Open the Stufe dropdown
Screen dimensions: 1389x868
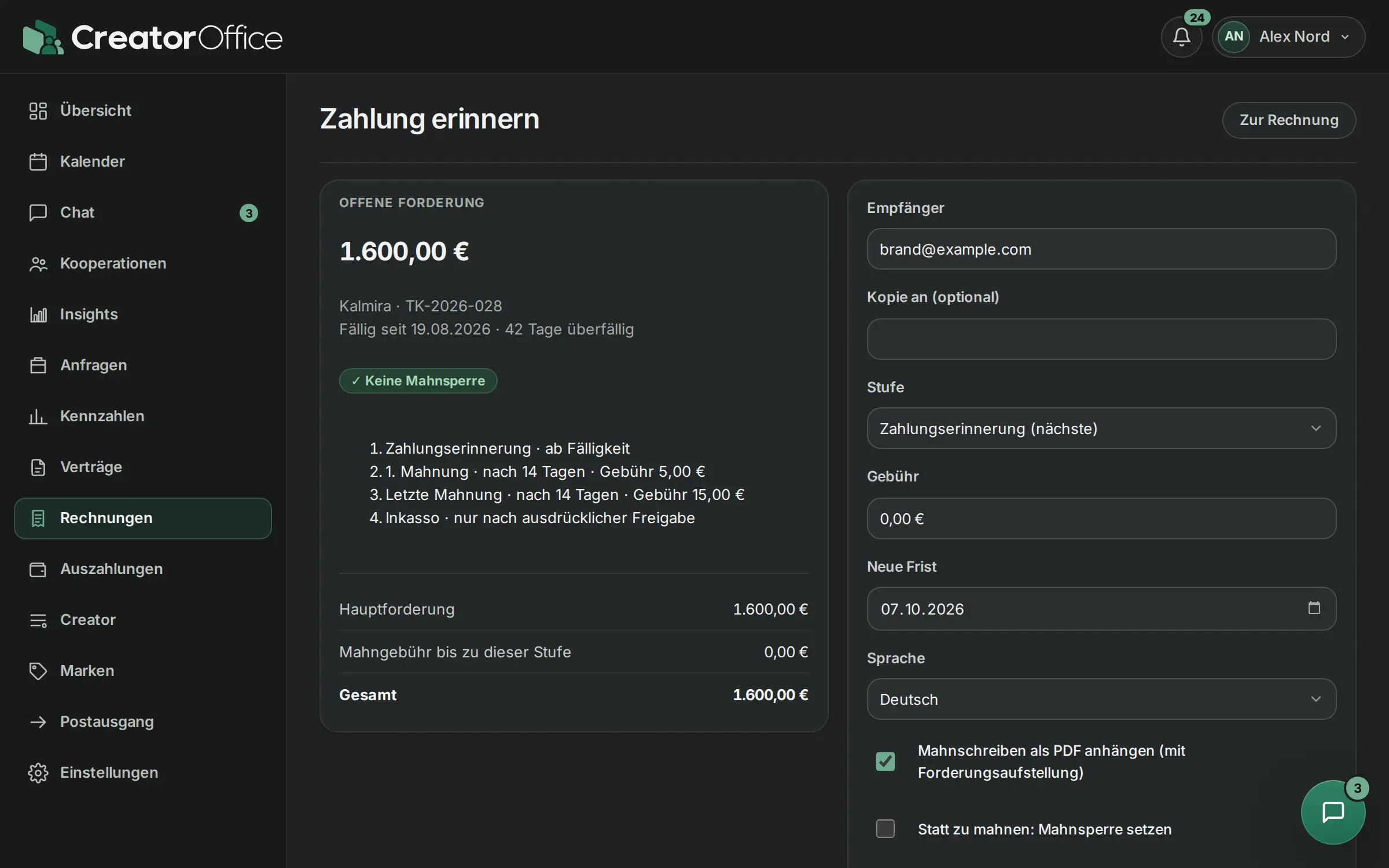coord(1101,428)
